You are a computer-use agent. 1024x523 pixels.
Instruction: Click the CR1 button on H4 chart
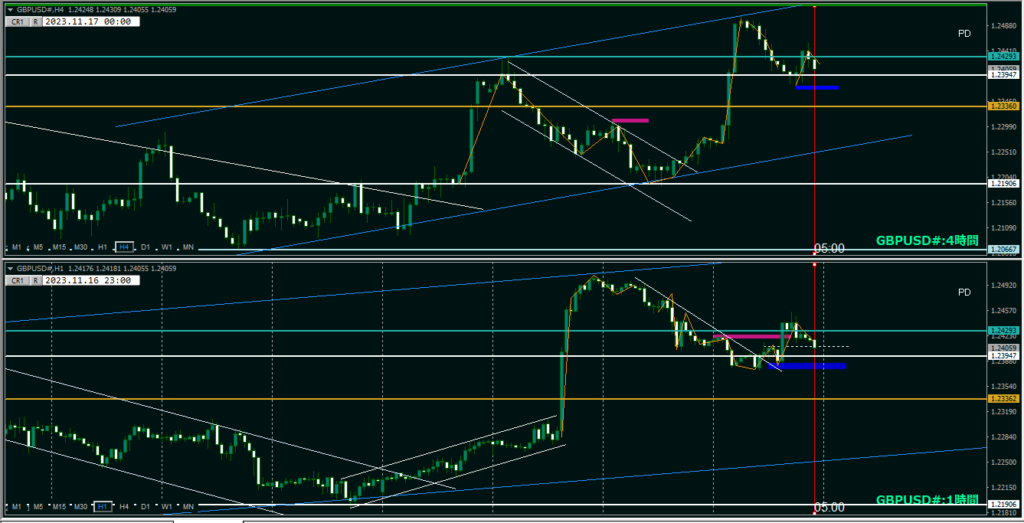18,22
